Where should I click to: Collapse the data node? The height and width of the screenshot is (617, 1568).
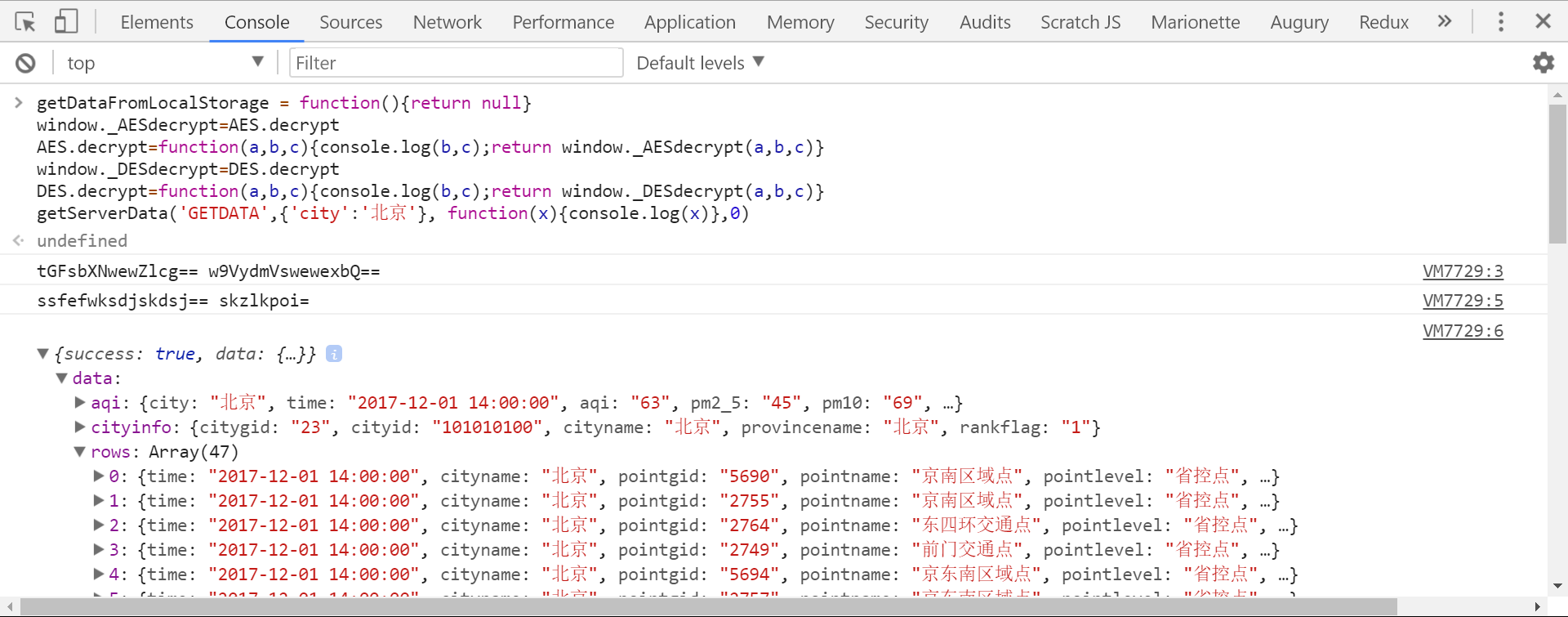[61, 378]
